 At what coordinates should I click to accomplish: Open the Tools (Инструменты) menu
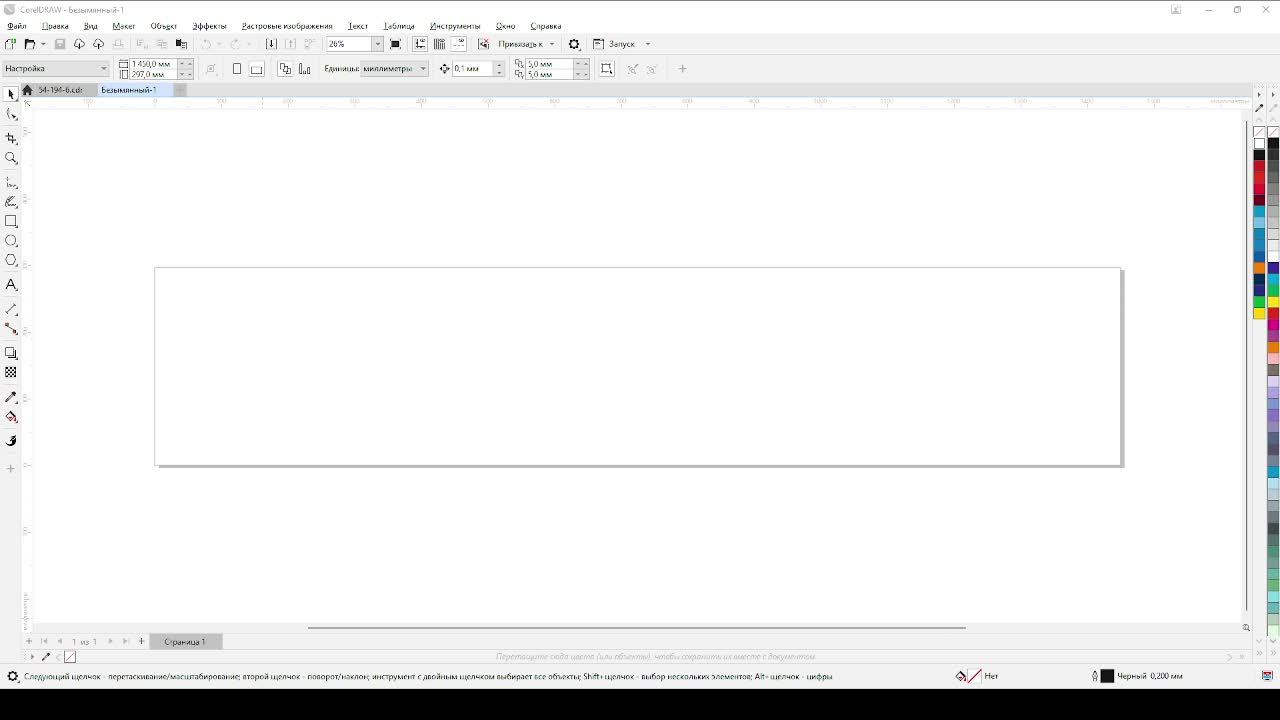[455, 26]
